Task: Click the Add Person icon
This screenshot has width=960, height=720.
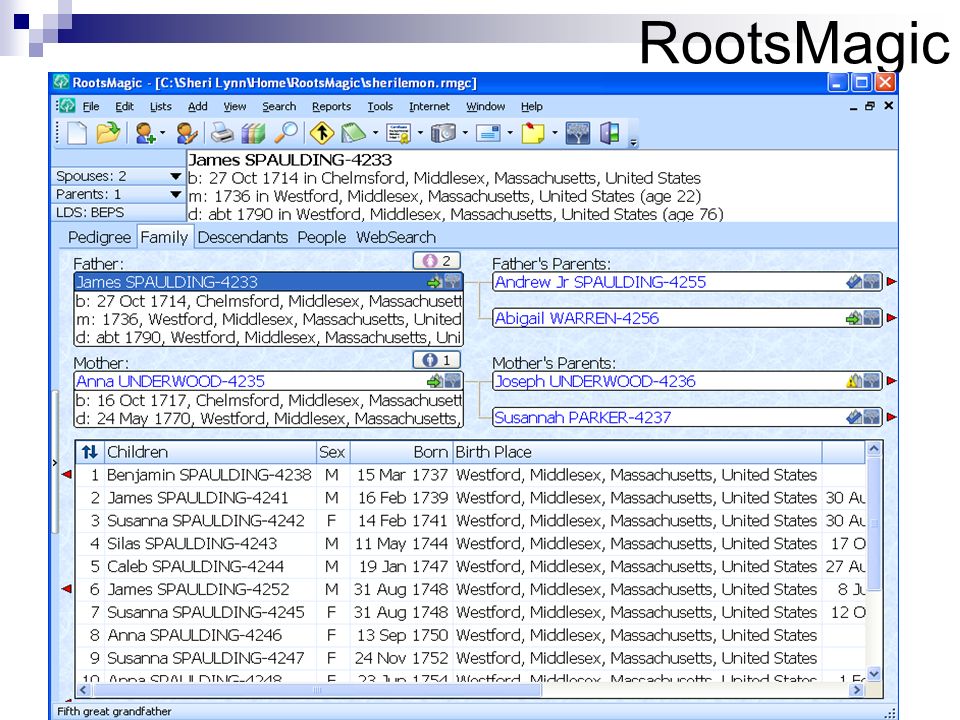Action: pyautogui.click(x=144, y=133)
